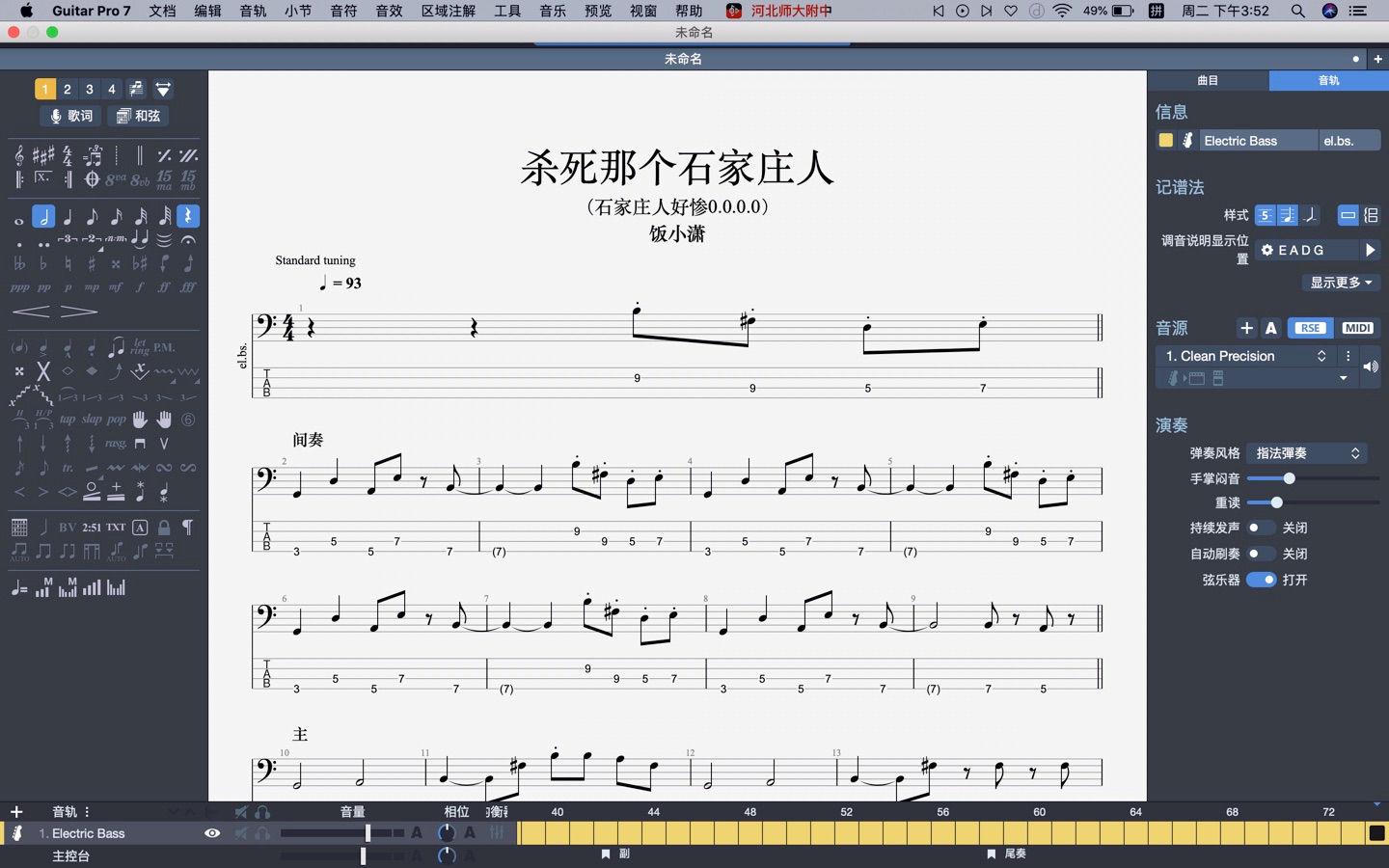Expand the 显示更多 options
Screen dimensions: 1389x868
1341,283
